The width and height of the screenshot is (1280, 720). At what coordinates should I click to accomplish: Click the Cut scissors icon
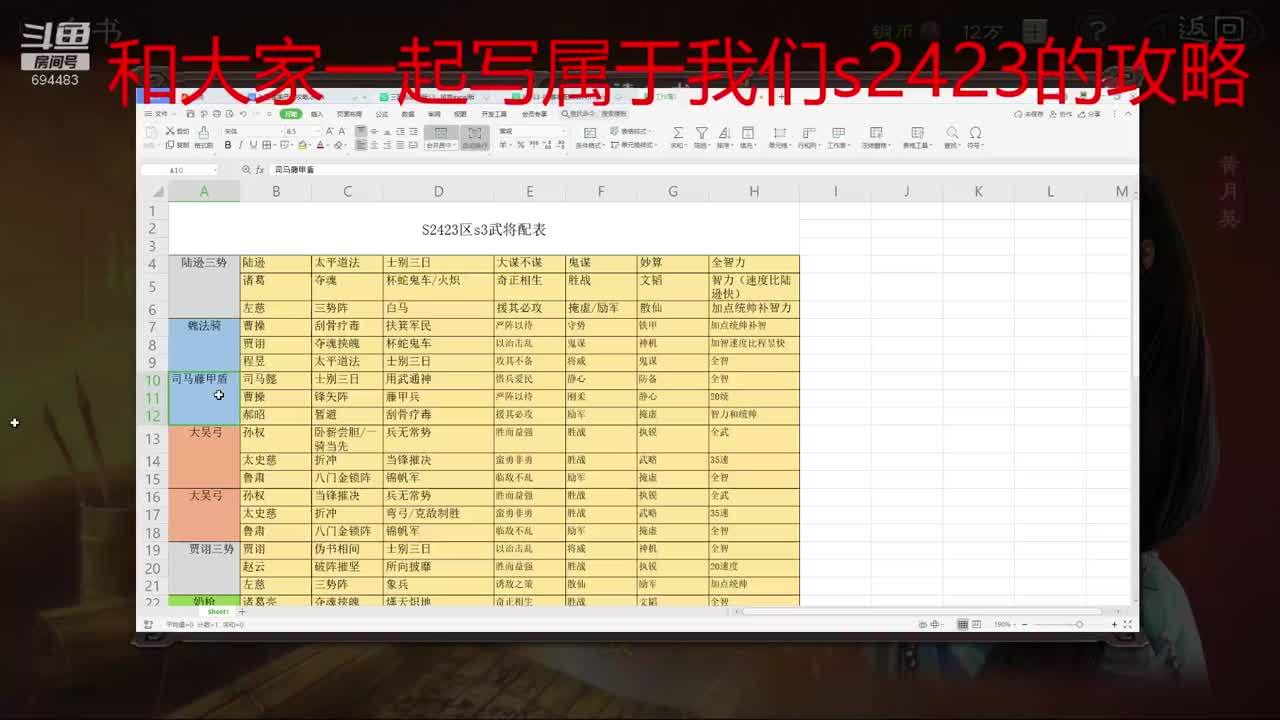tap(170, 131)
